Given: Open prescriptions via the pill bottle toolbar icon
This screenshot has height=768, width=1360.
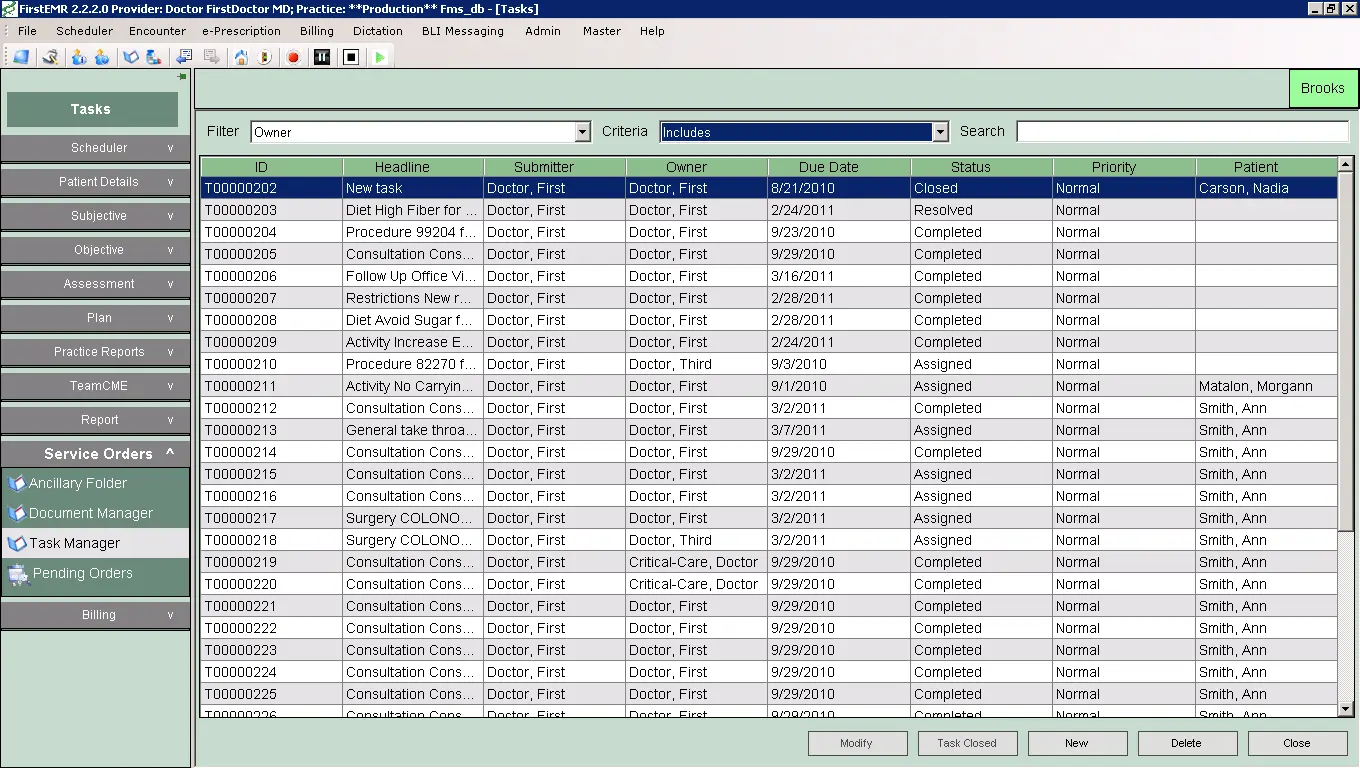Looking at the screenshot, I should [x=153, y=57].
